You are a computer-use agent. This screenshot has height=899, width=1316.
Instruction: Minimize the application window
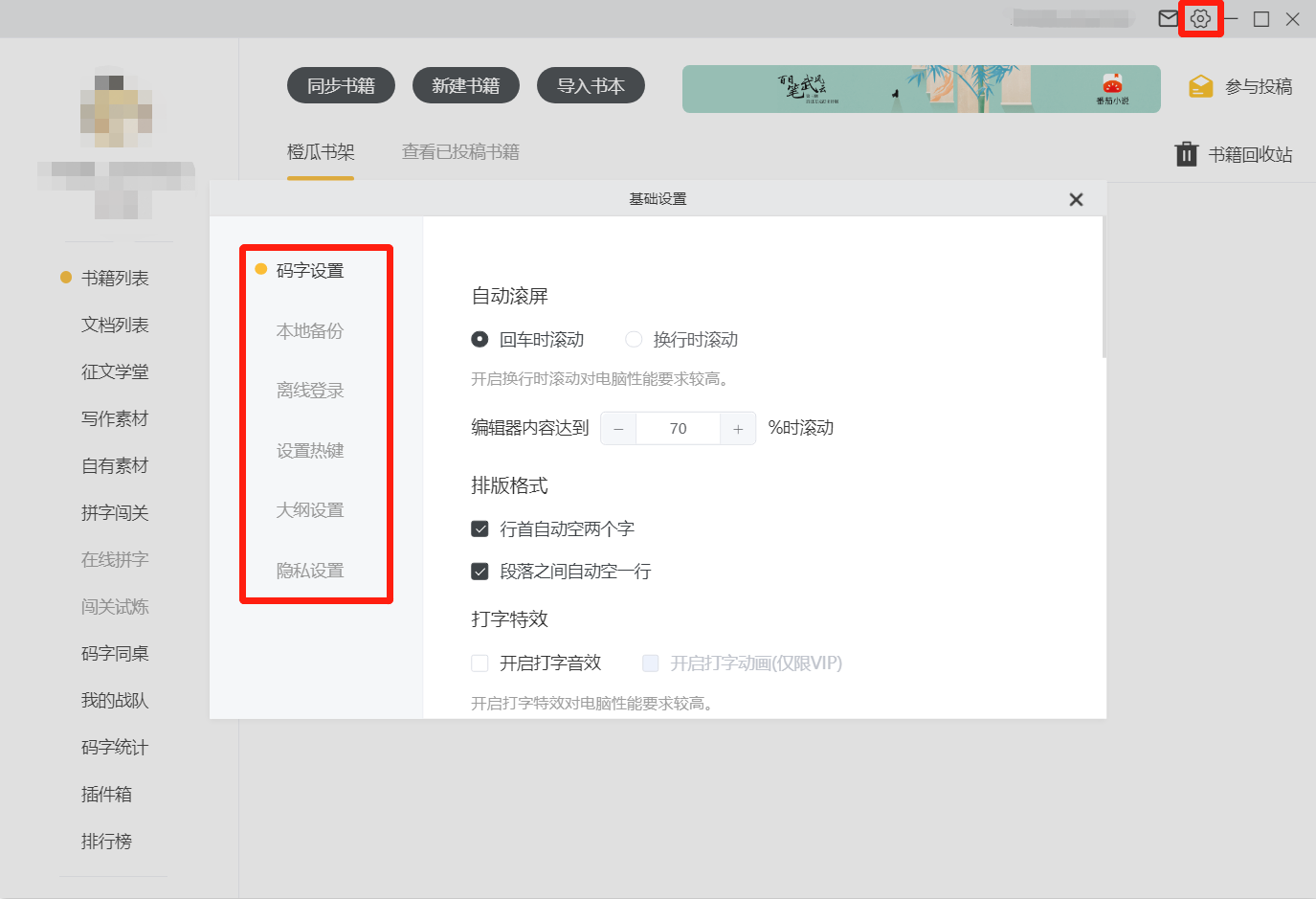(x=1231, y=19)
